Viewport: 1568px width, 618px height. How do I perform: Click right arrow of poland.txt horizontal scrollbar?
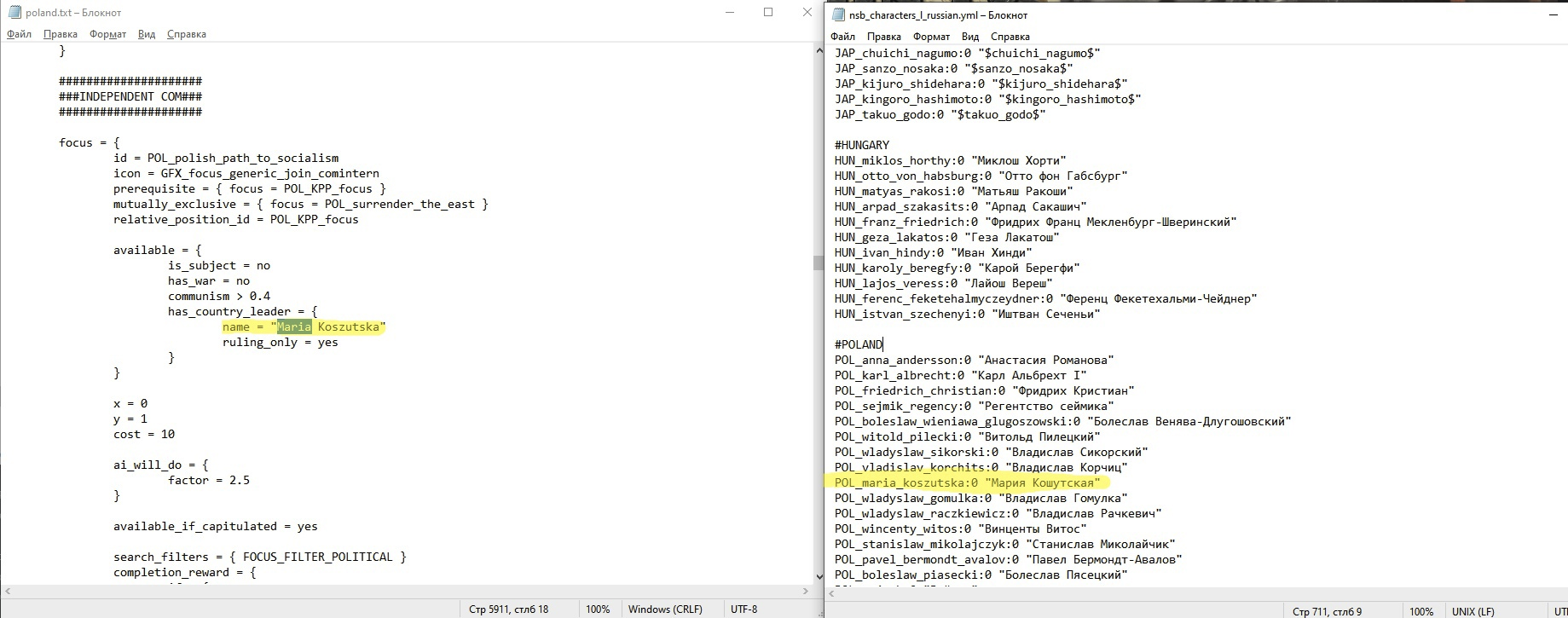[806, 591]
